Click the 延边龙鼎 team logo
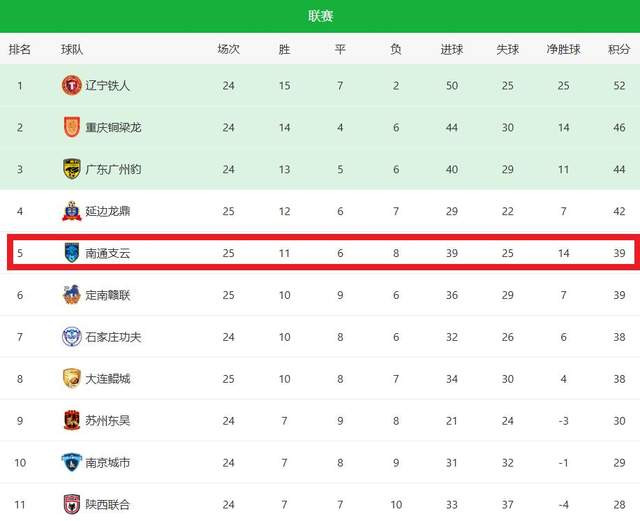The height and width of the screenshot is (521, 640). tap(71, 211)
